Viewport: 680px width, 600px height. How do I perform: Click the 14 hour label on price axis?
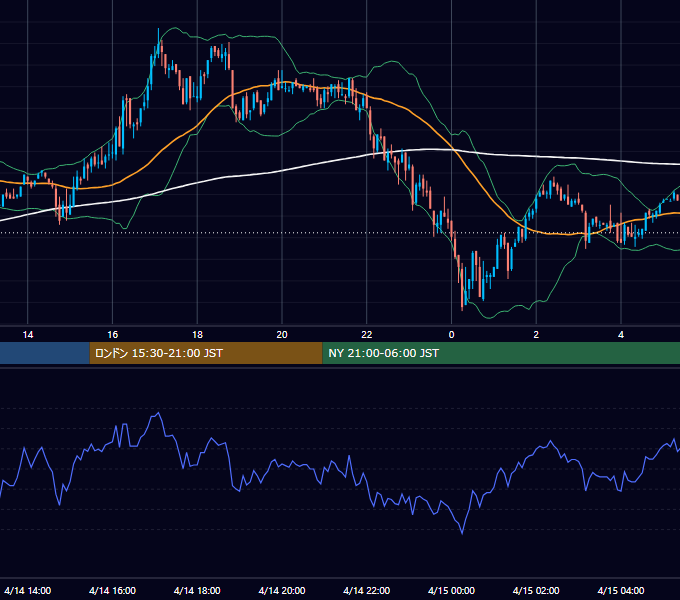tap(28, 335)
